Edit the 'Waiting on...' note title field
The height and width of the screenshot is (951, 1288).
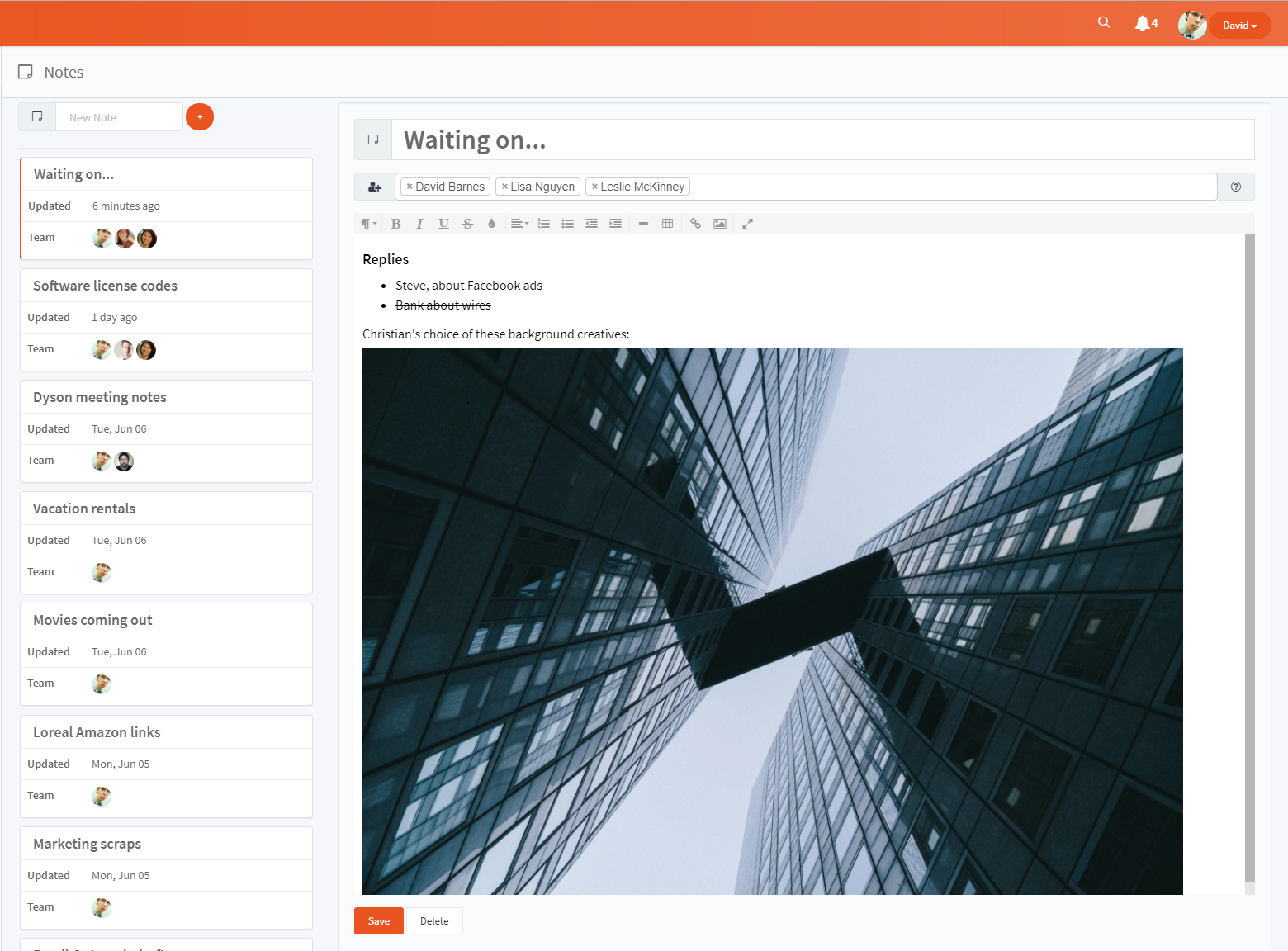(x=822, y=140)
